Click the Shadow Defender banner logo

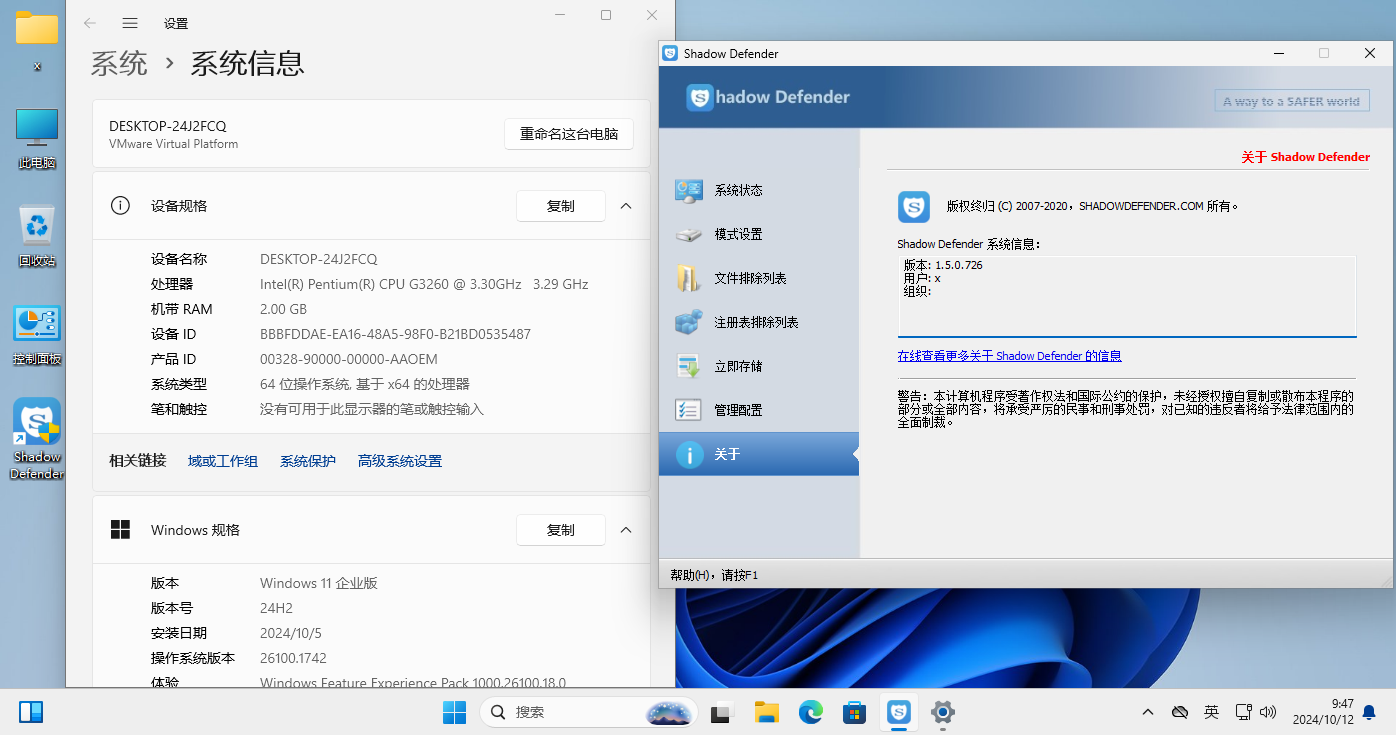(x=768, y=97)
